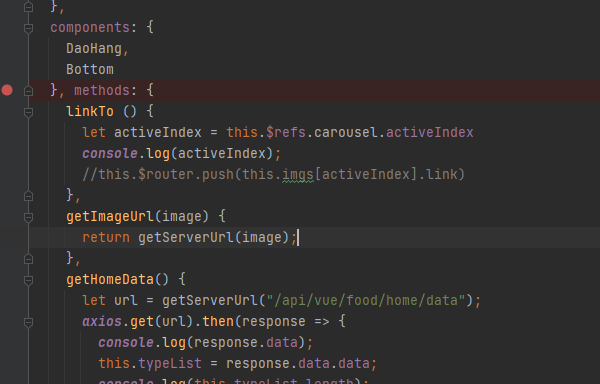
Task: Collapse the axios.get then callback fold marker
Action: pos(28,322)
